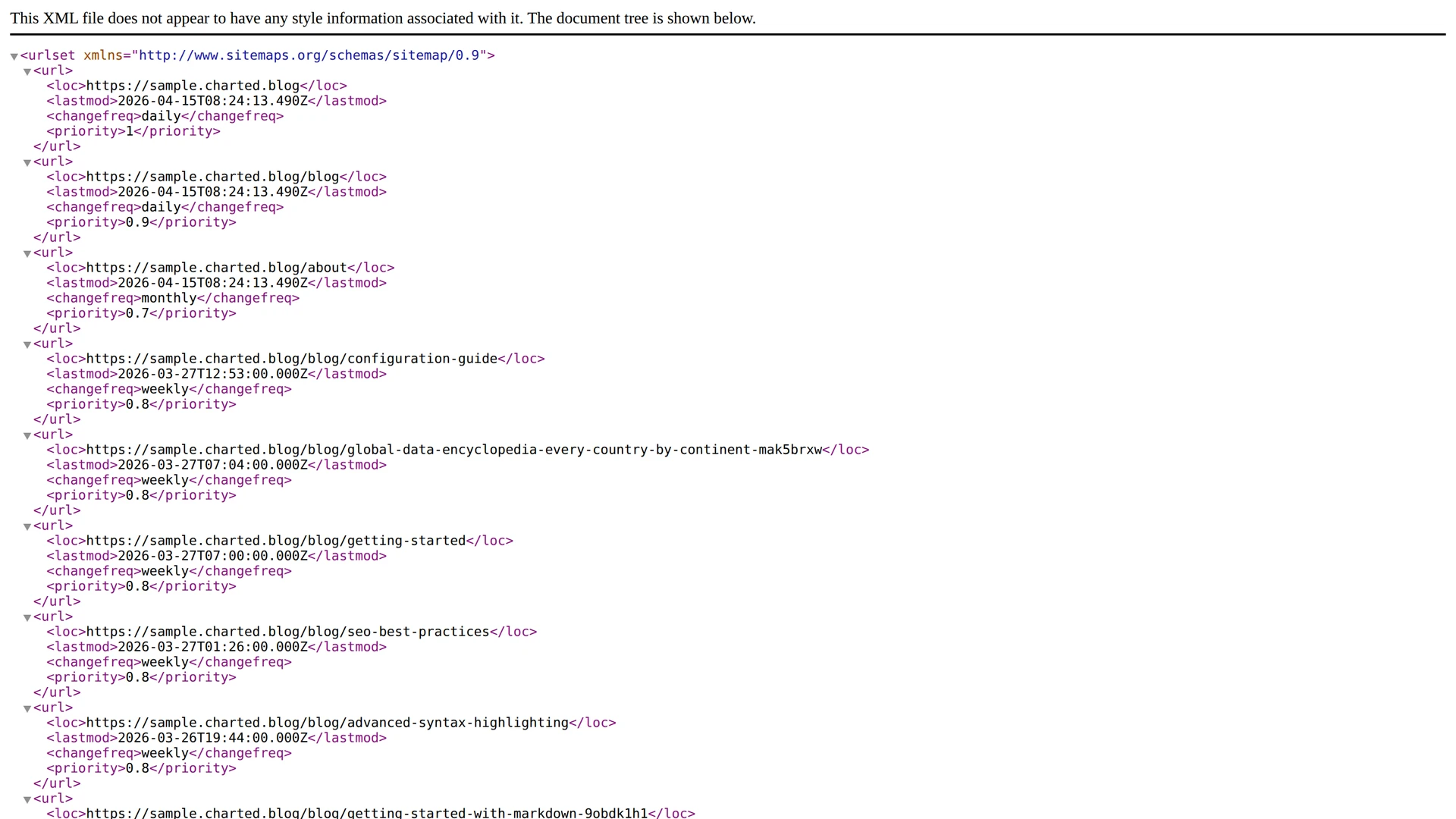Click the priority value 0.7
This screenshot has width=1456, height=819.
[137, 313]
